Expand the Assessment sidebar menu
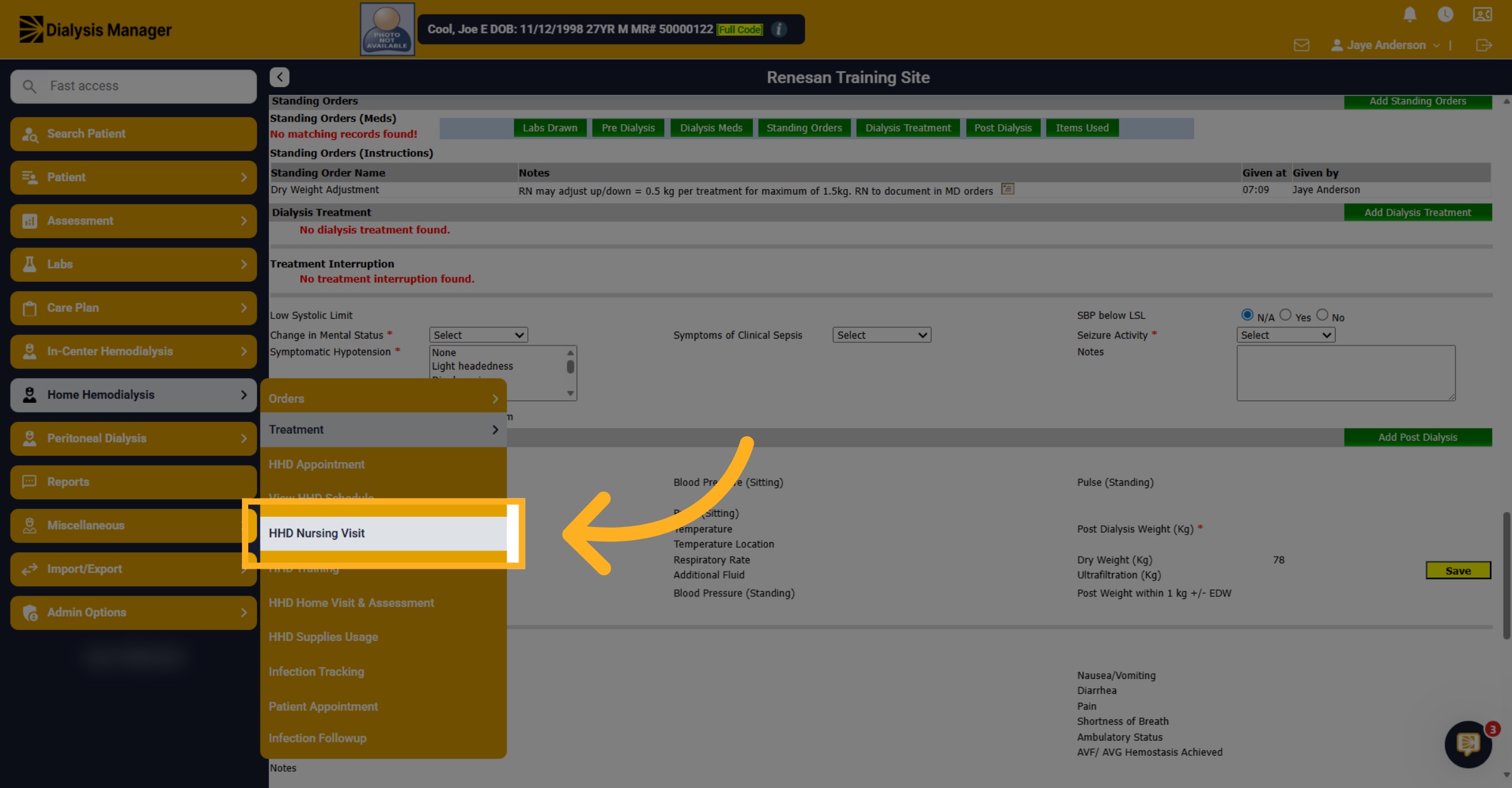This screenshot has width=1512, height=788. (x=134, y=221)
